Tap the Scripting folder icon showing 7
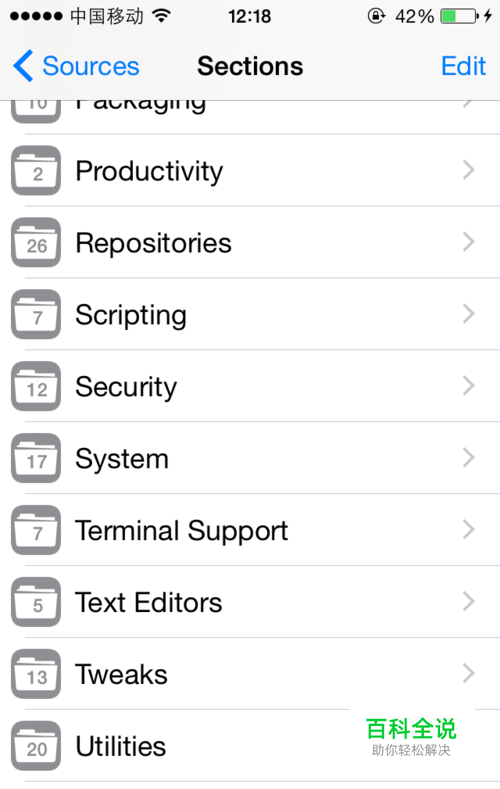Screen dimensions: 500x789 tap(36, 314)
